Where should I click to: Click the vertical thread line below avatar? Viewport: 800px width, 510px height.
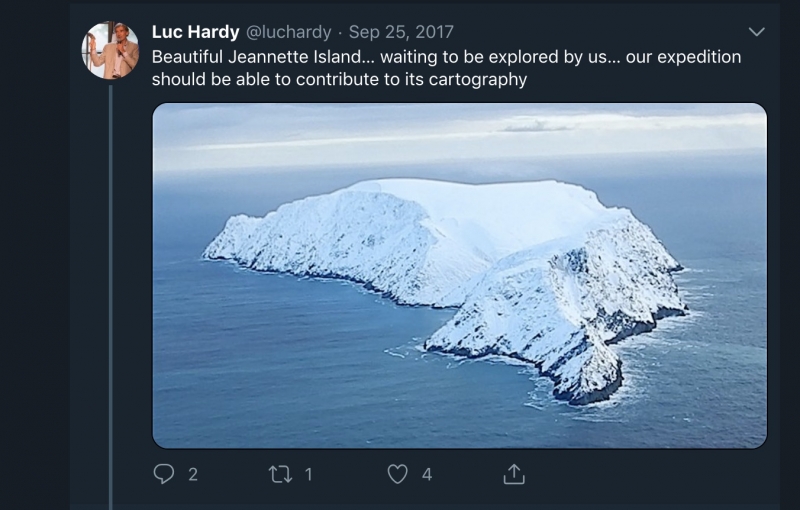[110, 300]
